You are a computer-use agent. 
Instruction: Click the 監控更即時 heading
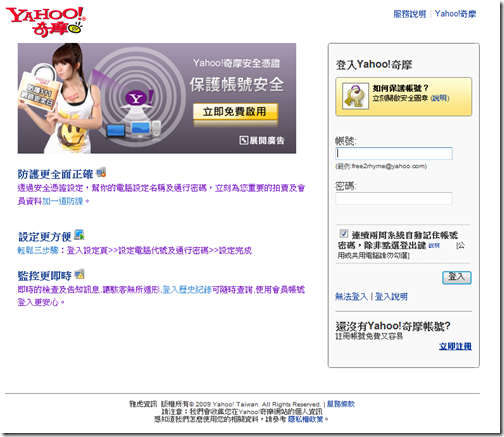[x=45, y=276]
